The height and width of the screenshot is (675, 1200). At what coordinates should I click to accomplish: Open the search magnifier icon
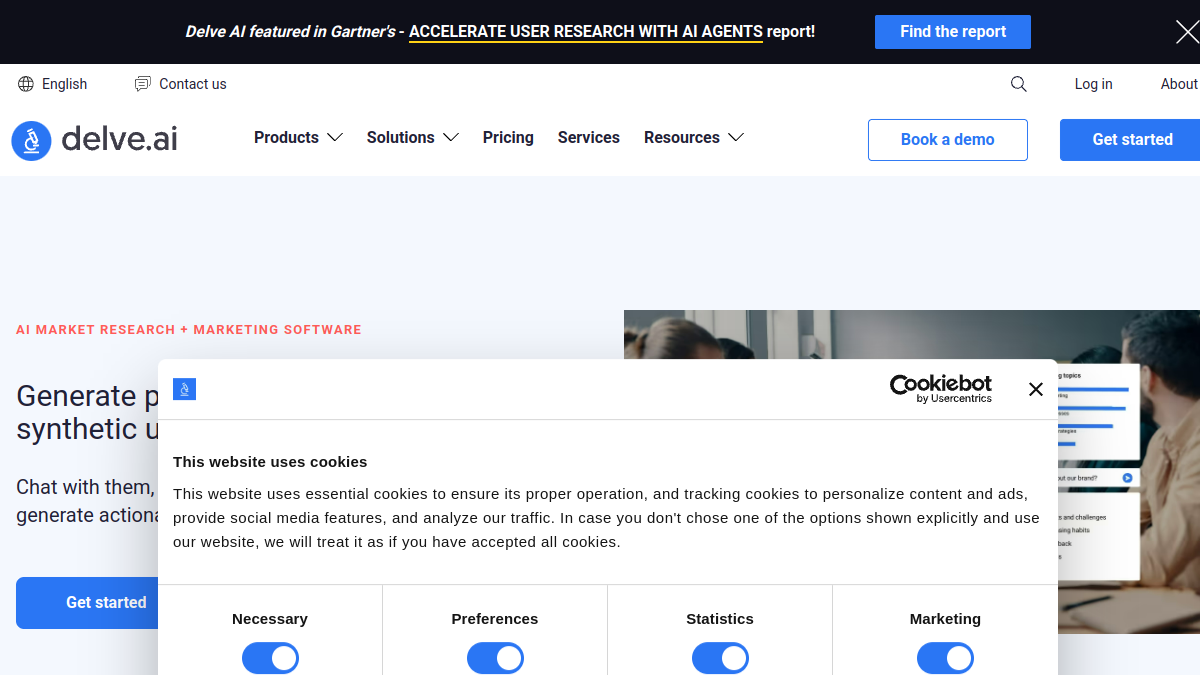tap(1019, 84)
